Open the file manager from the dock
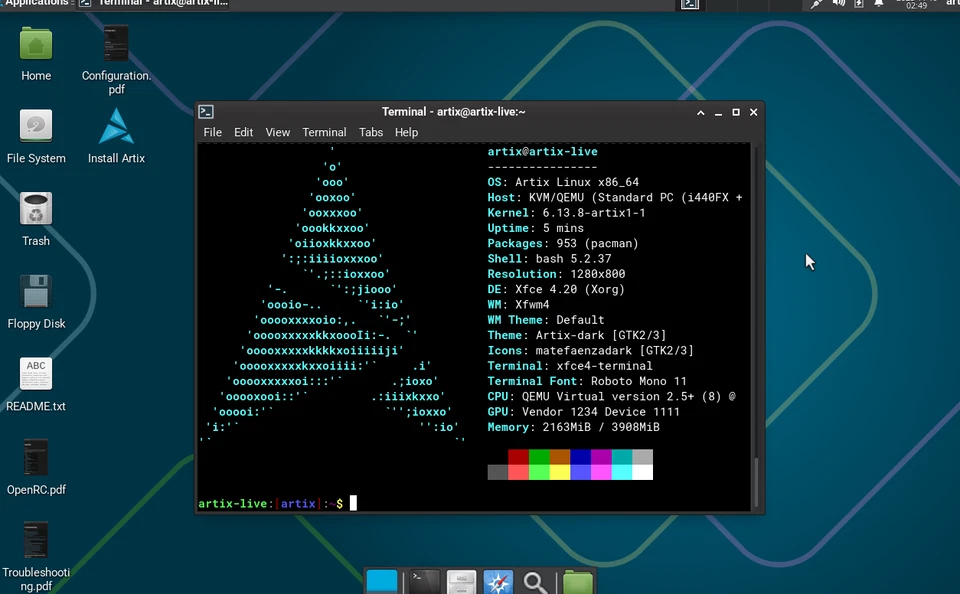 point(460,580)
